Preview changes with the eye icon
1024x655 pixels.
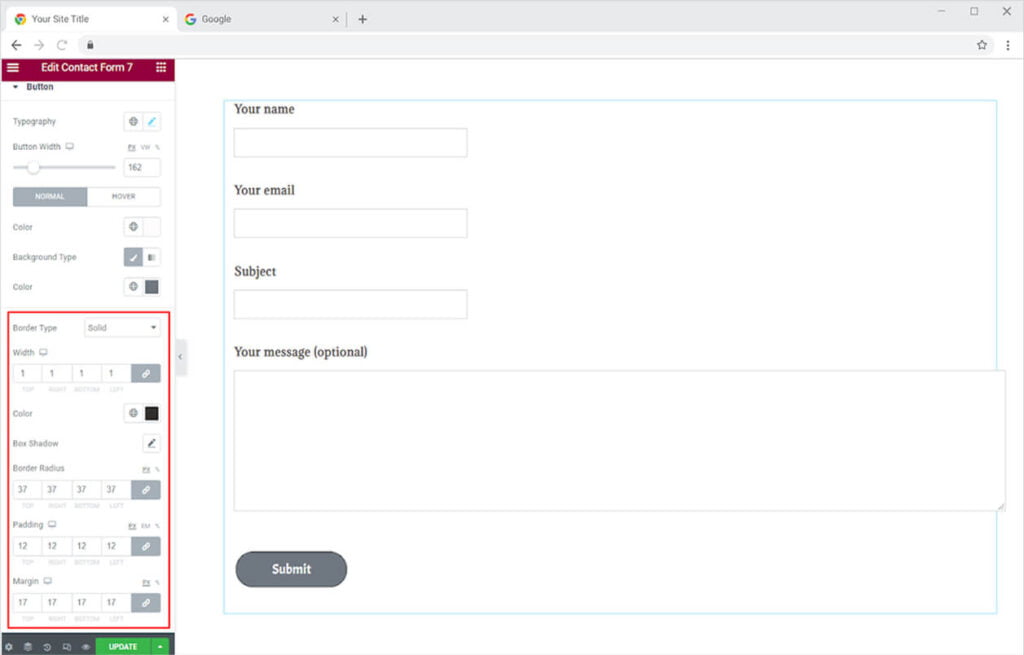(x=85, y=647)
